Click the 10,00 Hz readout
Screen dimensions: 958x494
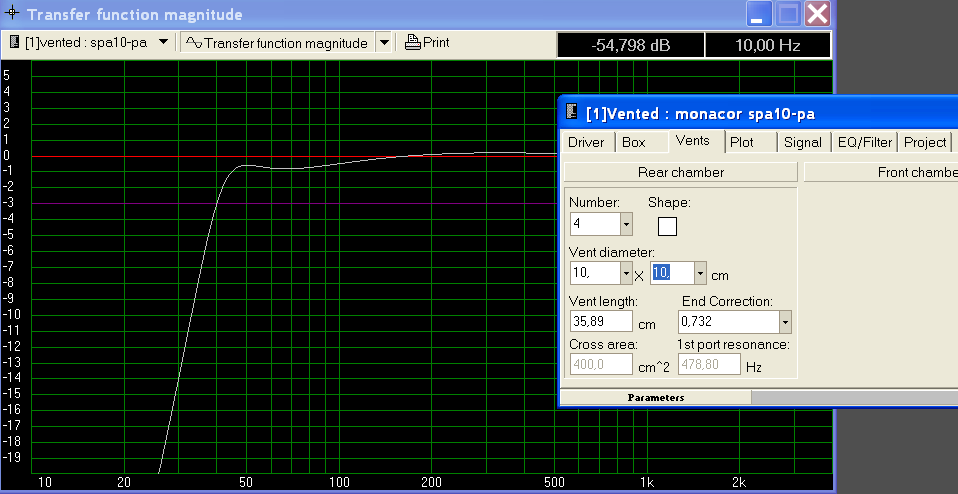click(768, 45)
